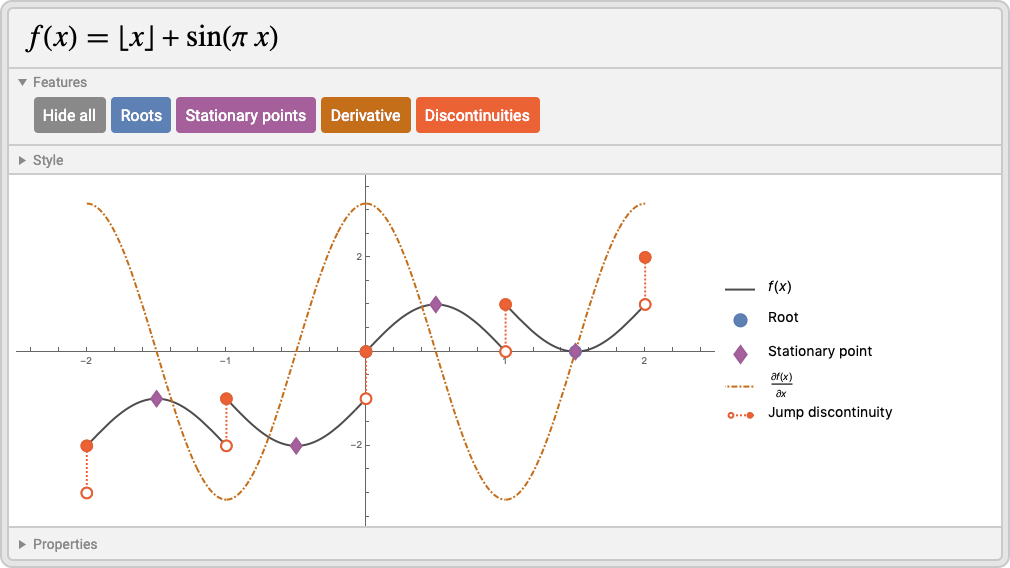Toggle the Derivative feature overlay
This screenshot has height=568, width=1010.
tap(365, 115)
